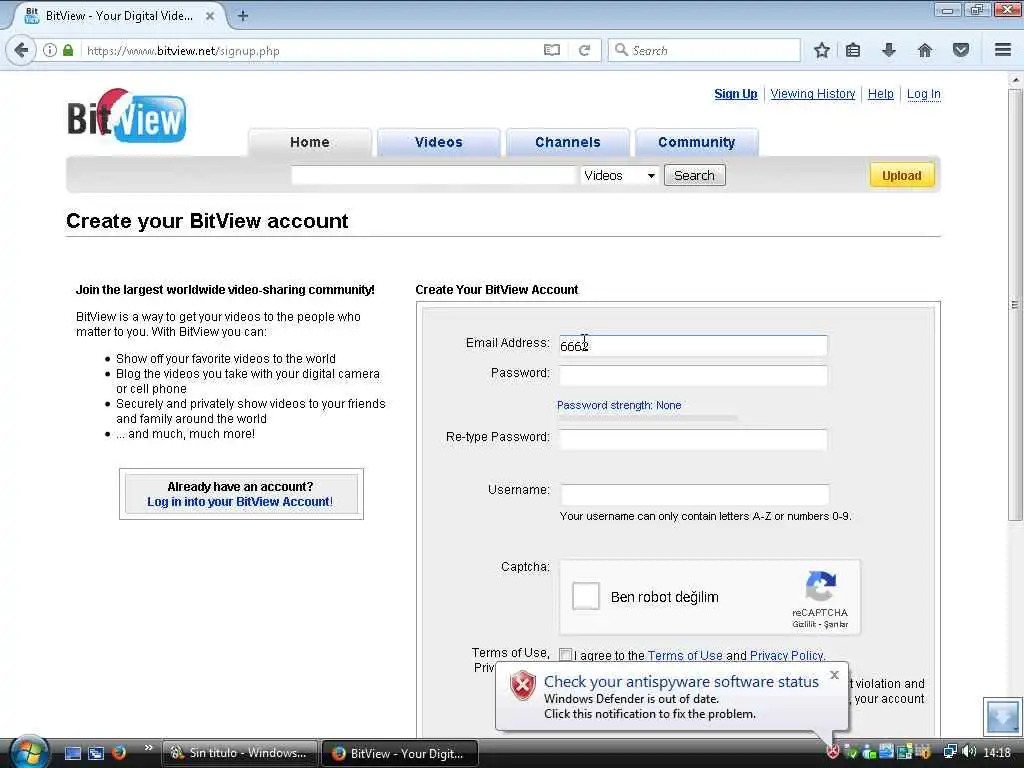Click the red shield in notification balloon
This screenshot has height=768, width=1024.
(x=523, y=686)
